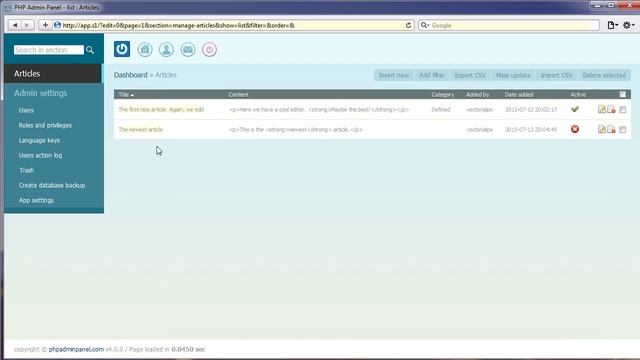Viewport: 640px width, 360px height.
Task: Open 'The newest article' title link
Action: coord(140,129)
